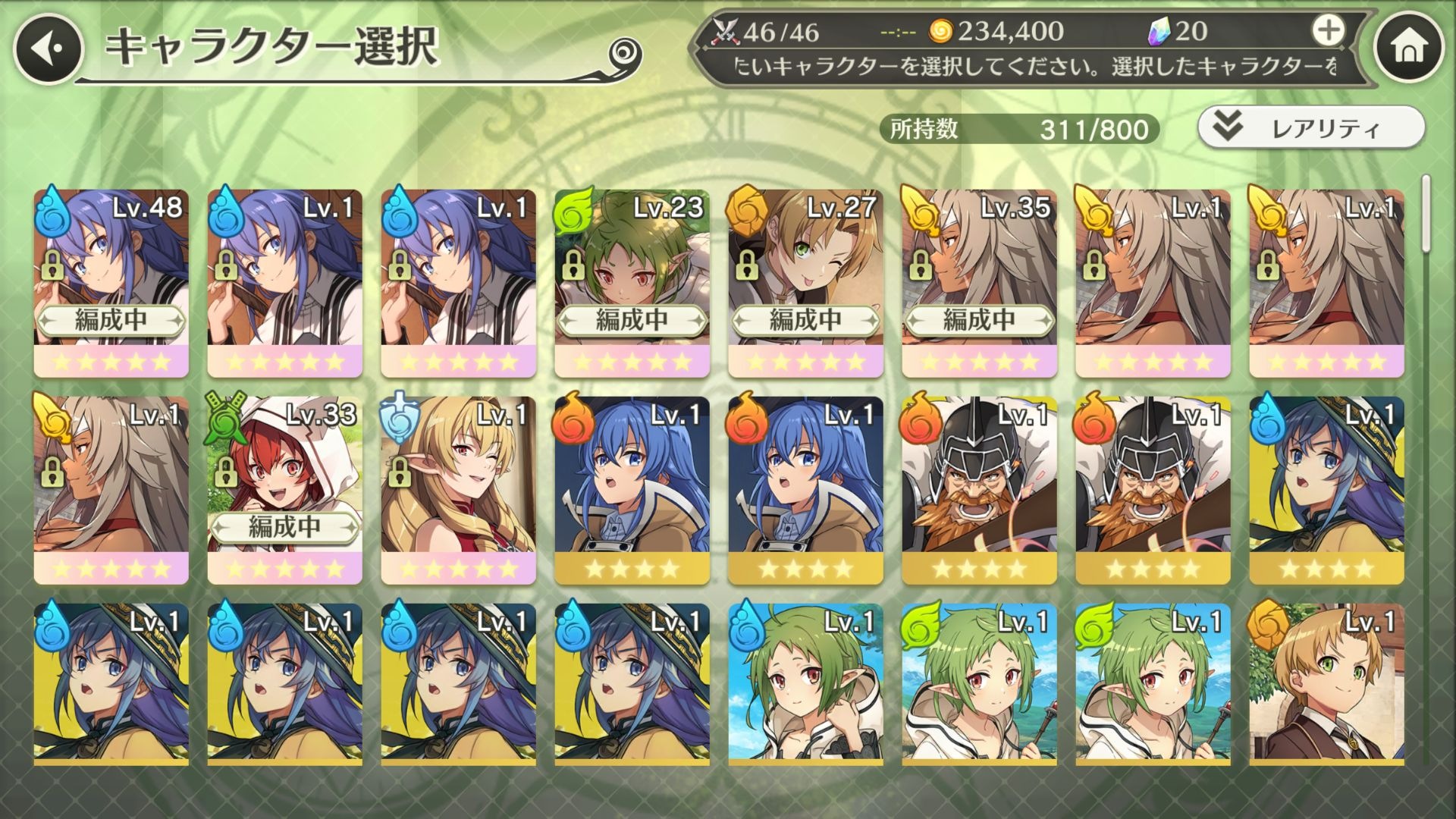Tap the 編成中 label on the Lv.48 card
The width and height of the screenshot is (1456, 819).
(x=111, y=321)
